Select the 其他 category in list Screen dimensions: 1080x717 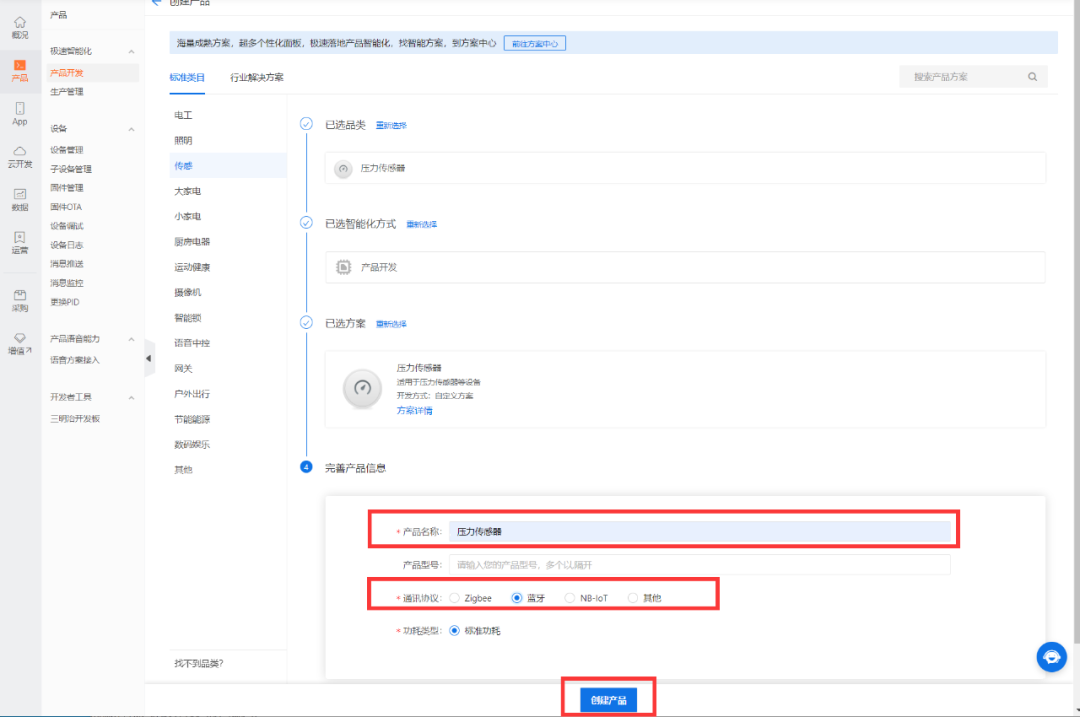pyautogui.click(x=183, y=470)
